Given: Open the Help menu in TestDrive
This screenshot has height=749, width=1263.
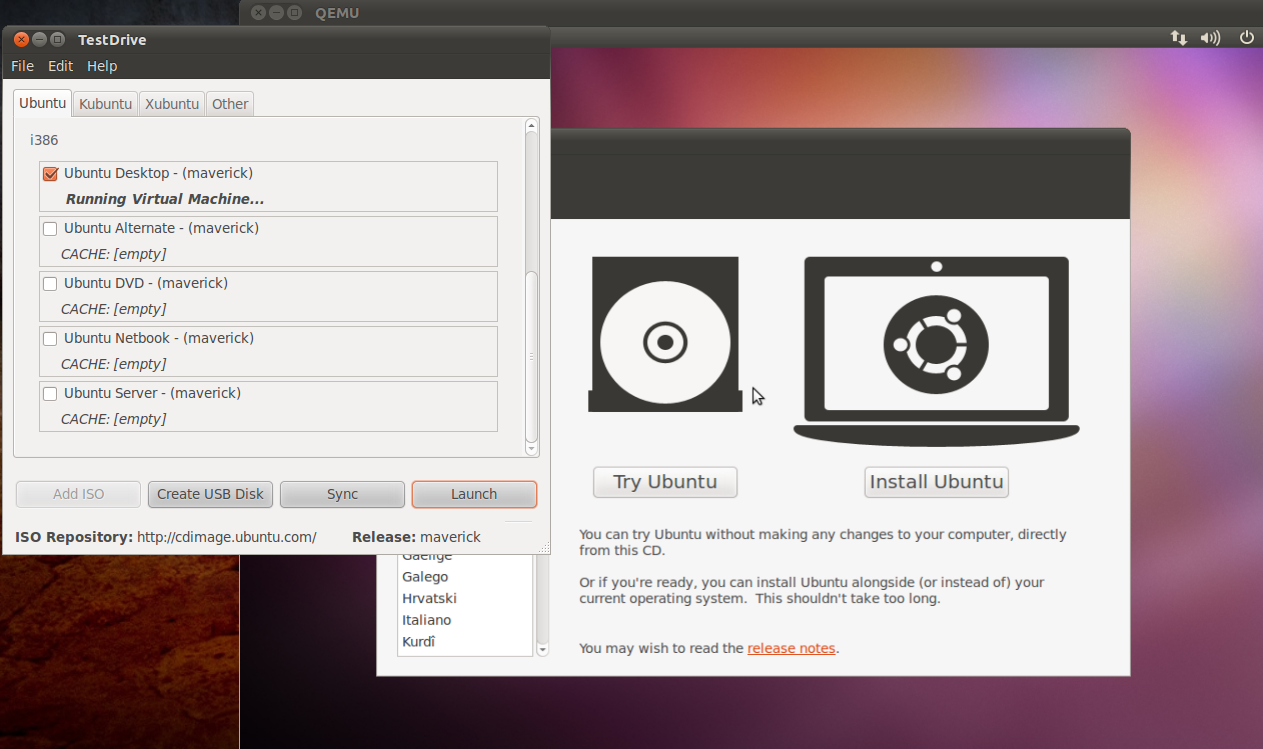Looking at the screenshot, I should point(102,66).
